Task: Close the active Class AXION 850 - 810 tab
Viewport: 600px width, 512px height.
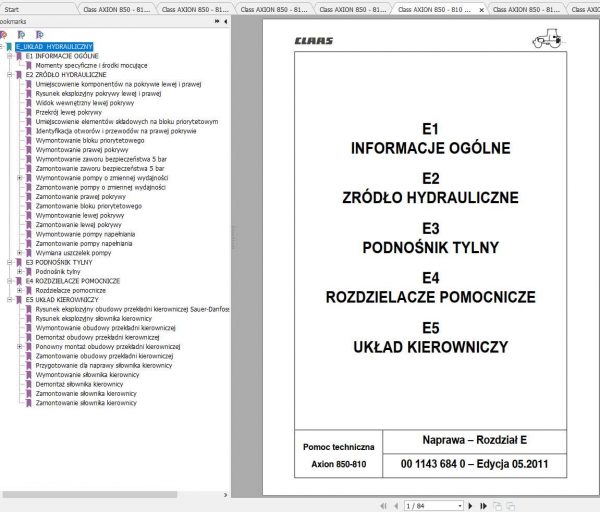Action: [x=482, y=10]
